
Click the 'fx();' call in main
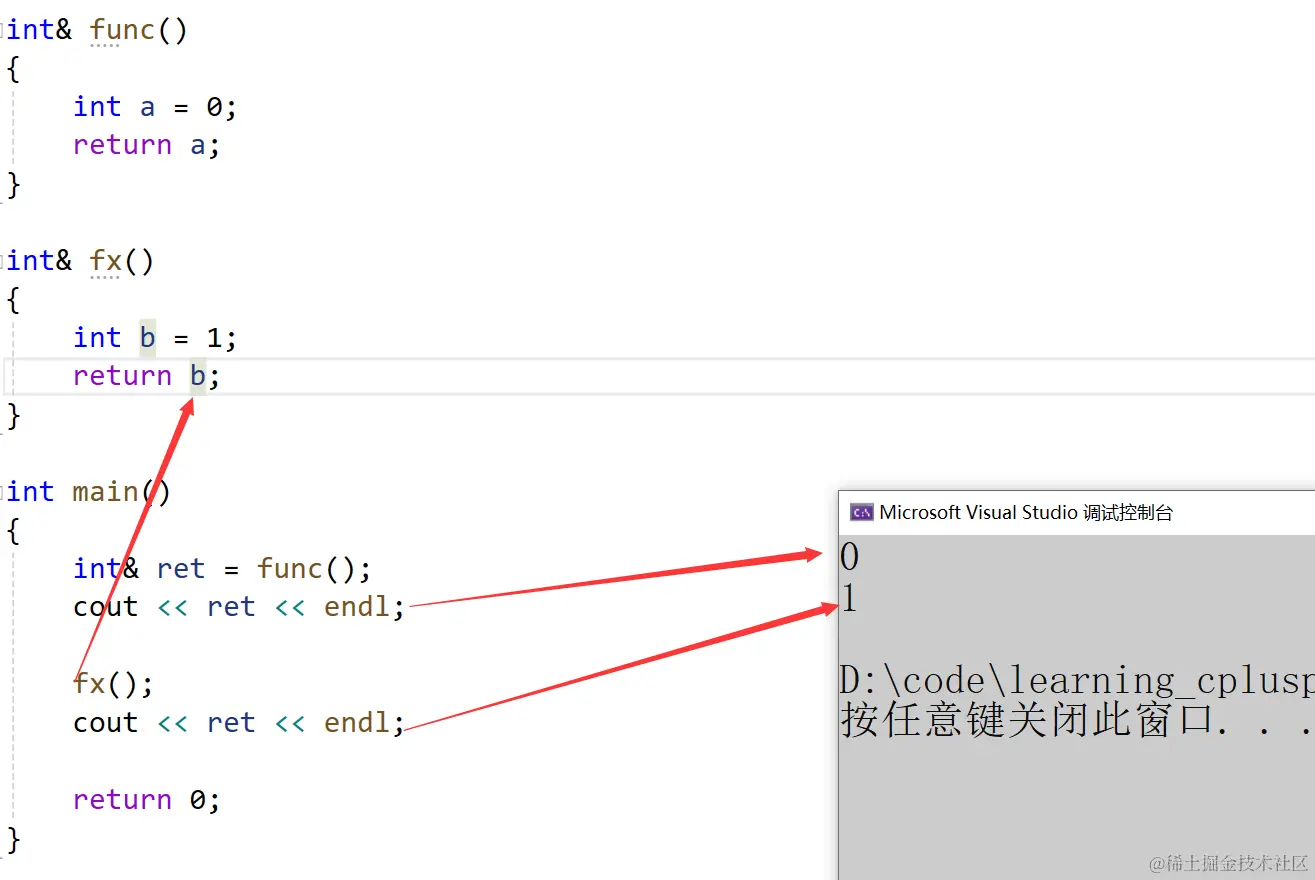114,684
